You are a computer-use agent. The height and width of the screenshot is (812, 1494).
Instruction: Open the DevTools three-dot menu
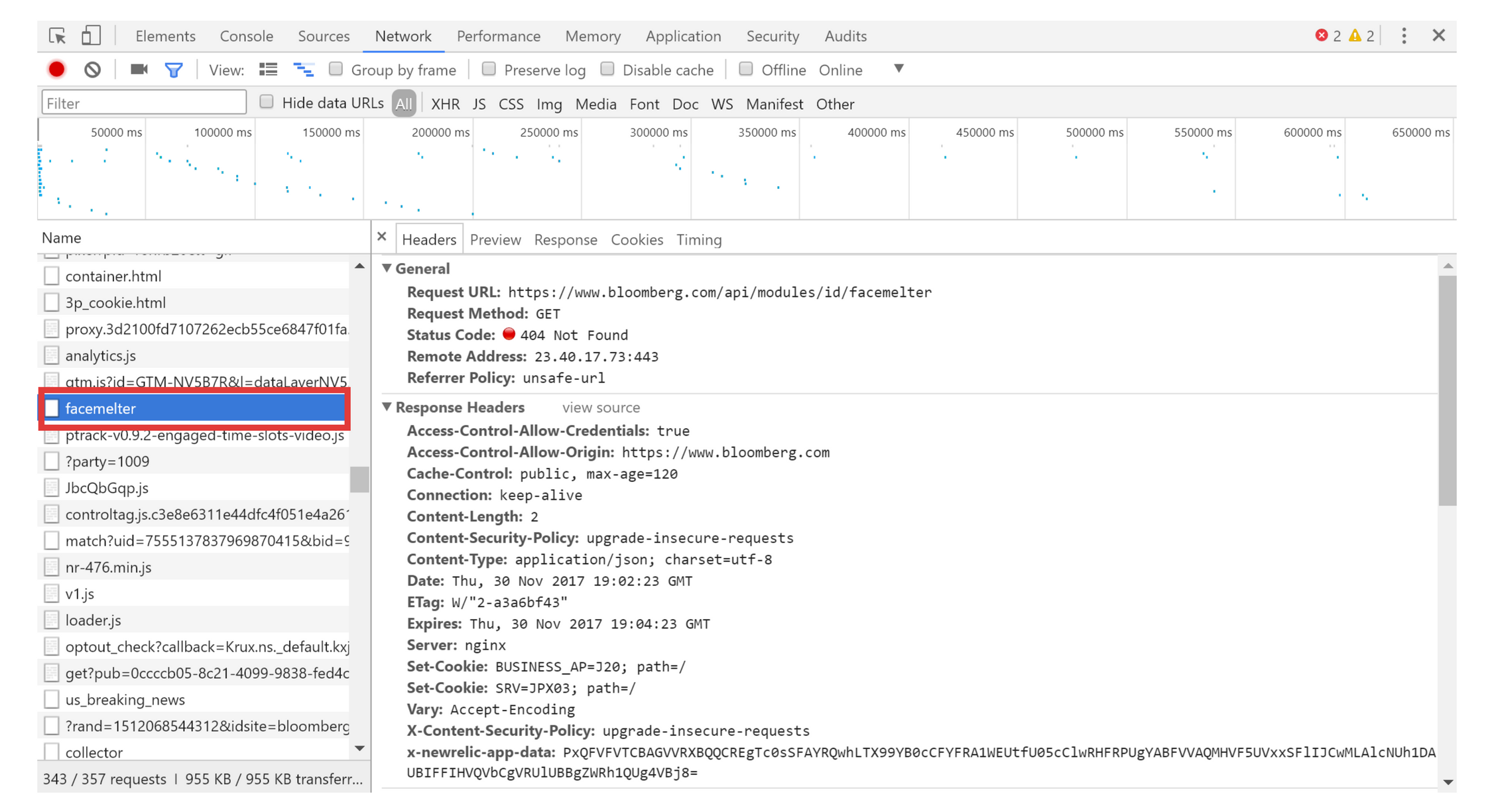tap(1404, 36)
